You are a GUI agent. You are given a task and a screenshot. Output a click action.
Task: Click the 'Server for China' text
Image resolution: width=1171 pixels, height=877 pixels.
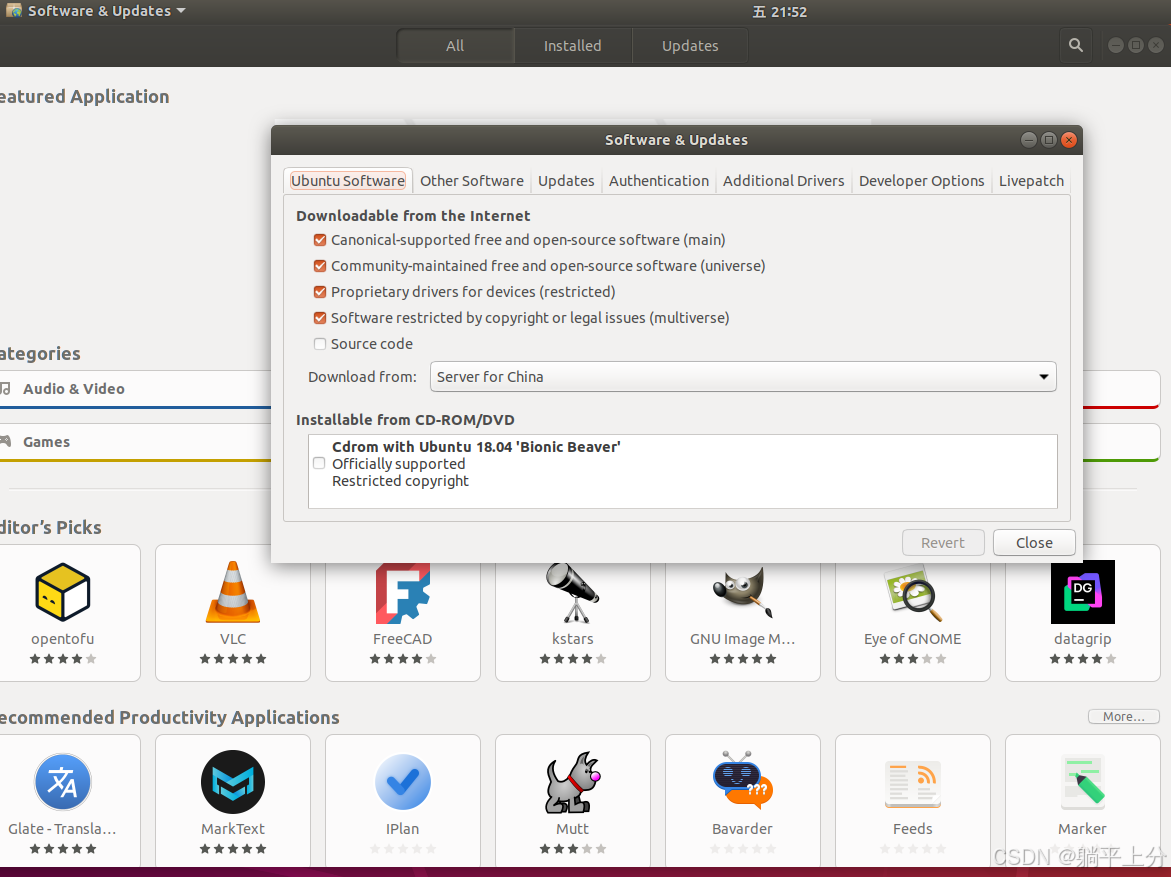(x=490, y=376)
